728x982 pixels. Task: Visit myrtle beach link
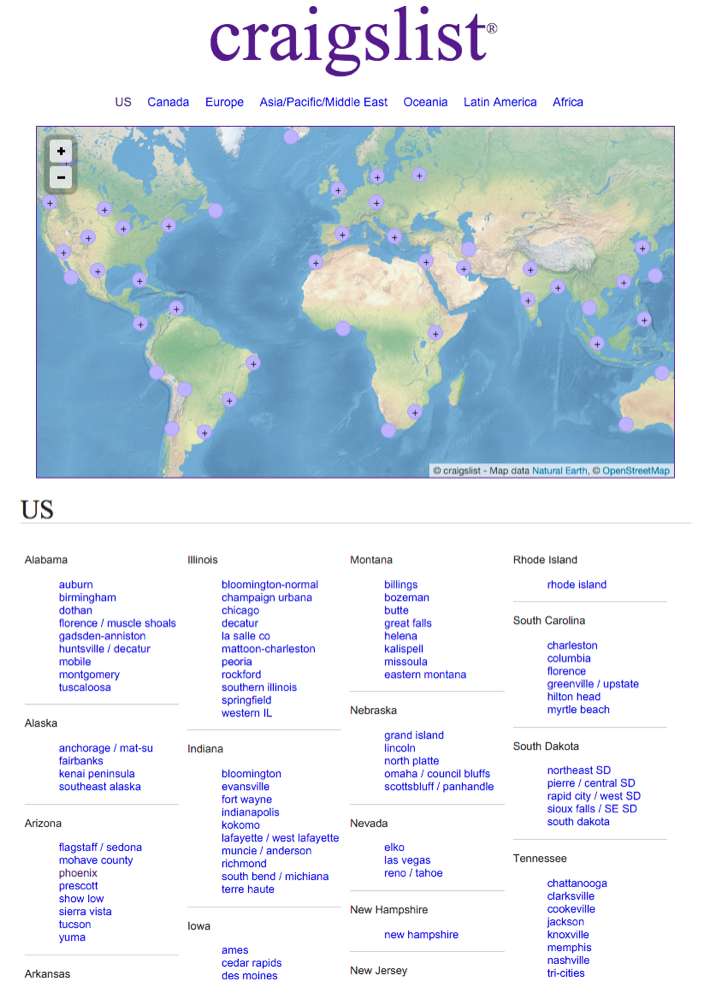click(578, 710)
